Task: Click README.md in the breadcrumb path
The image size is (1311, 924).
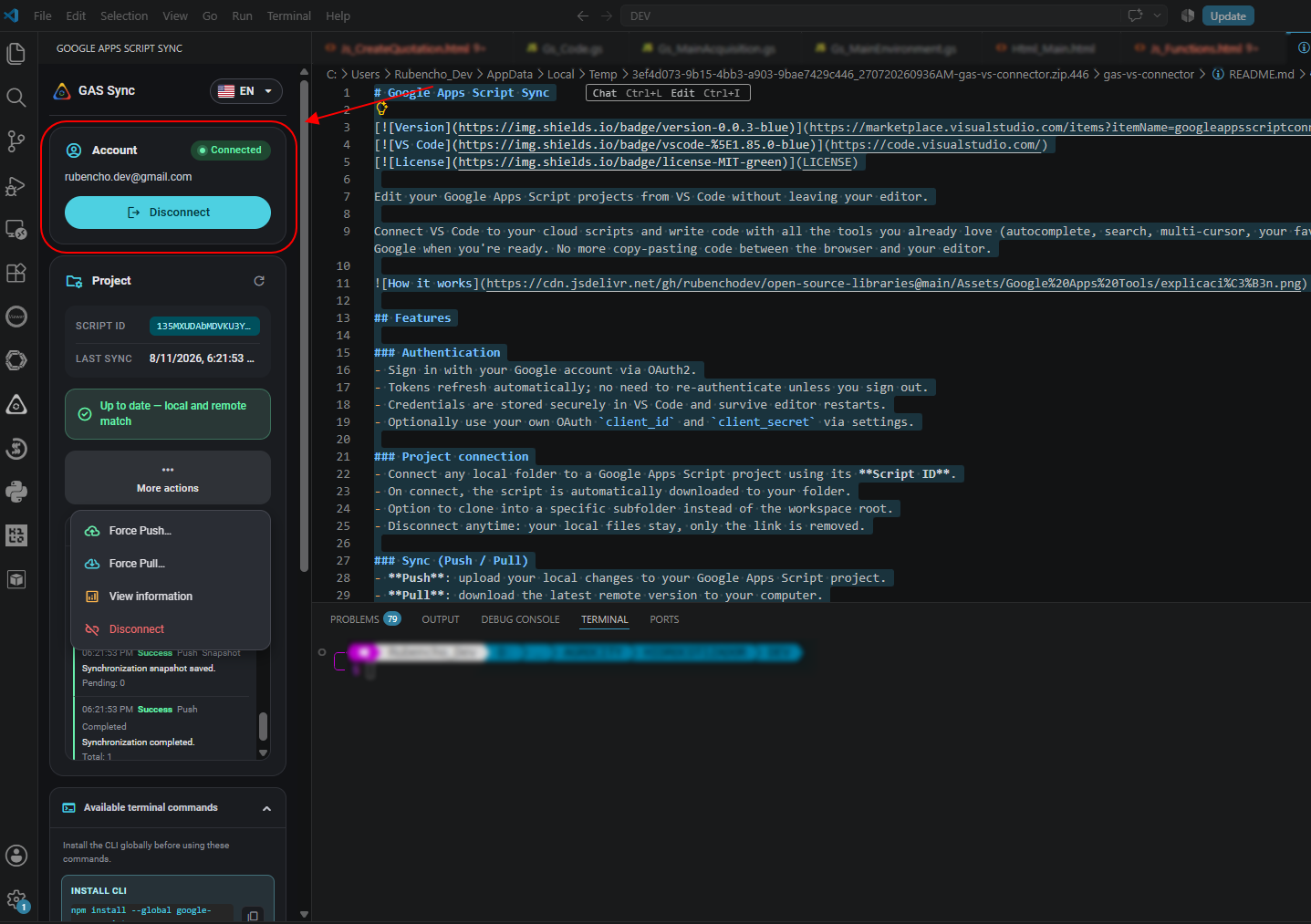Action: click(1261, 75)
